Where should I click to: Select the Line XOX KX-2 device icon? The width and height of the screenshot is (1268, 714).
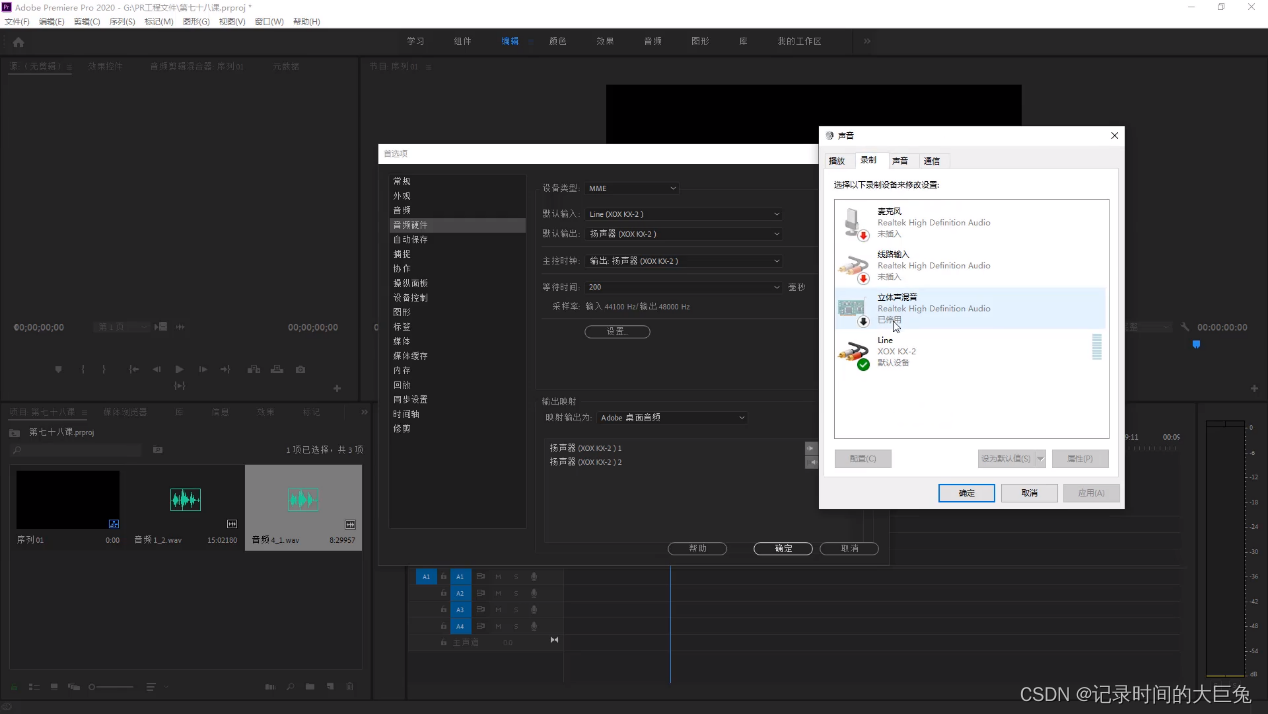click(854, 353)
